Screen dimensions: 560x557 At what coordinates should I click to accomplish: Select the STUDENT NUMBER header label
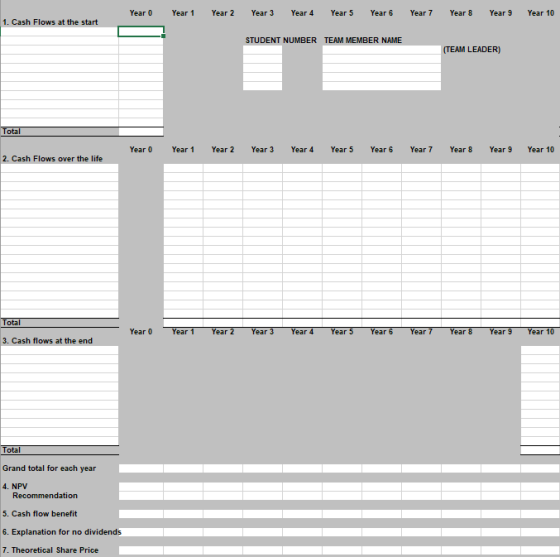click(x=281, y=40)
